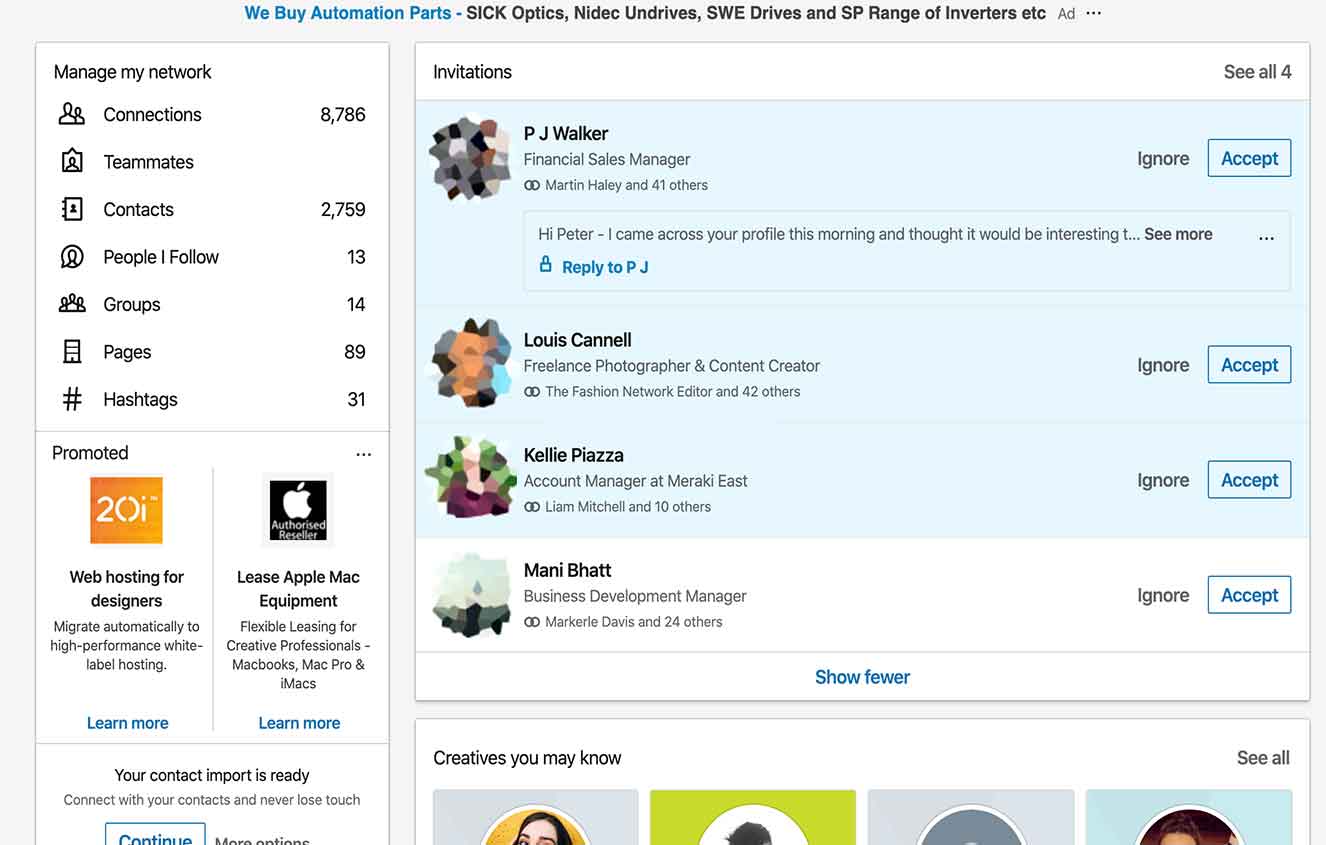Click the Pages building icon
Viewport: 1326px width, 845px height.
[x=72, y=352]
